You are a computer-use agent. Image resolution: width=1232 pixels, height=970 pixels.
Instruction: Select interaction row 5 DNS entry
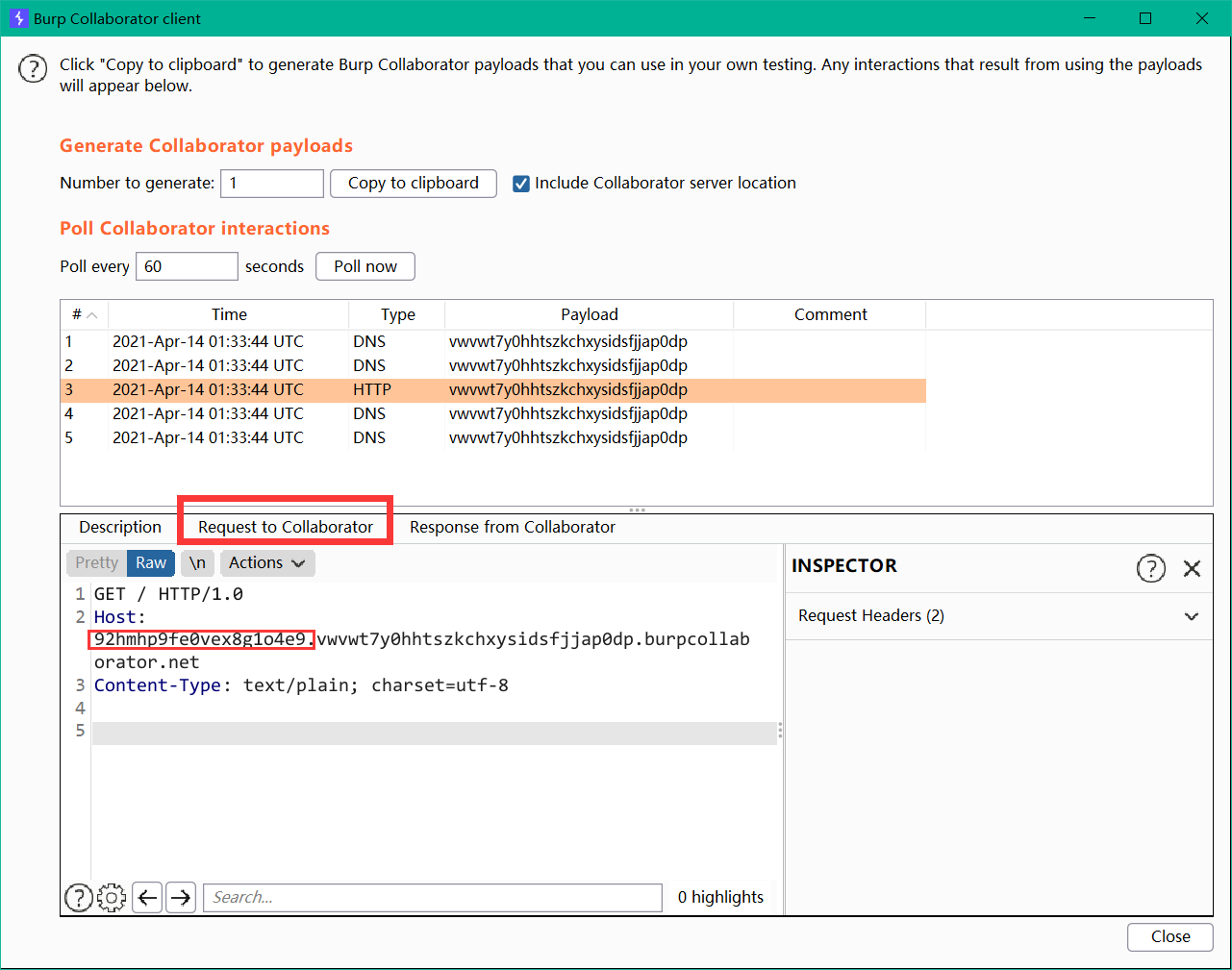(493, 437)
